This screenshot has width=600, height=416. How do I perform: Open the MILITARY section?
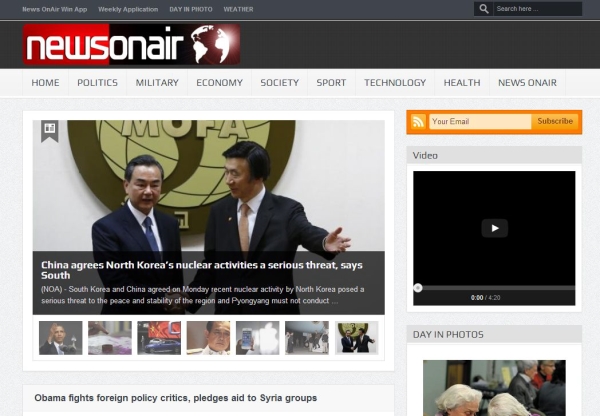pyautogui.click(x=157, y=83)
